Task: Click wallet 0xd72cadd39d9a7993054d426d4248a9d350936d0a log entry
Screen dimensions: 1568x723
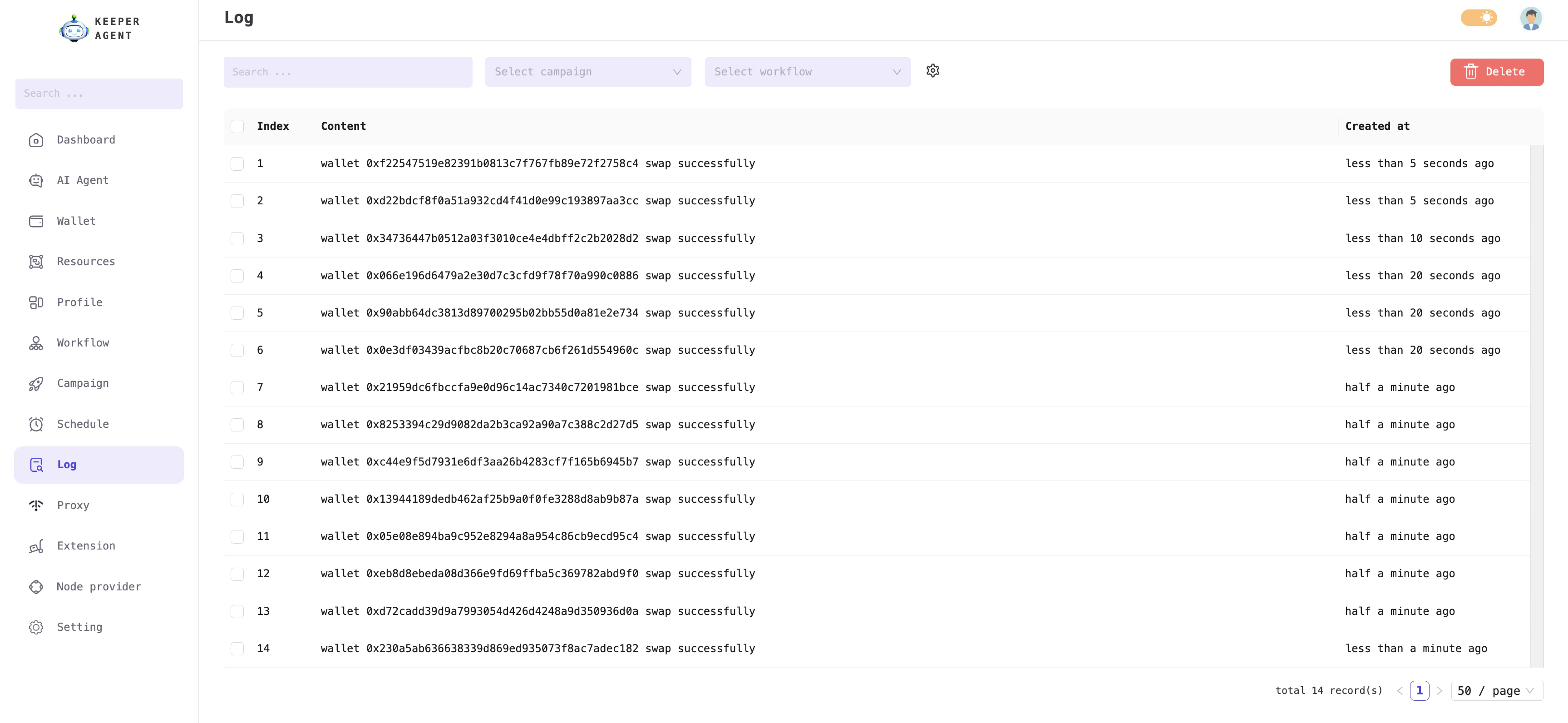Action: pyautogui.click(x=538, y=612)
